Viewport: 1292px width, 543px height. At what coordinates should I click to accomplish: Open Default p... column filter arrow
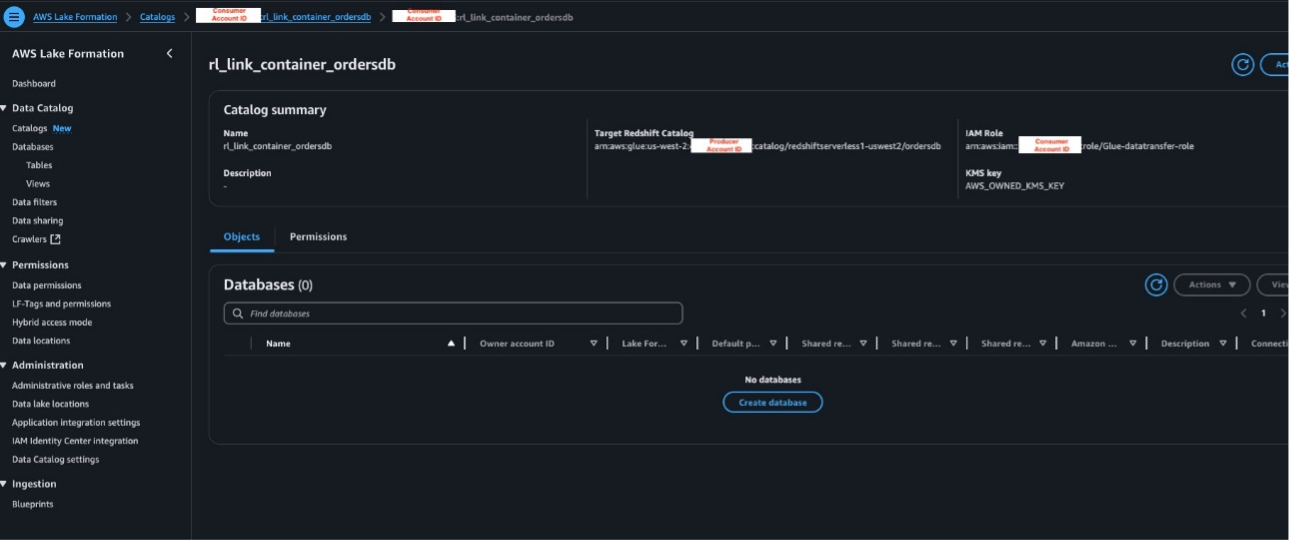point(774,343)
